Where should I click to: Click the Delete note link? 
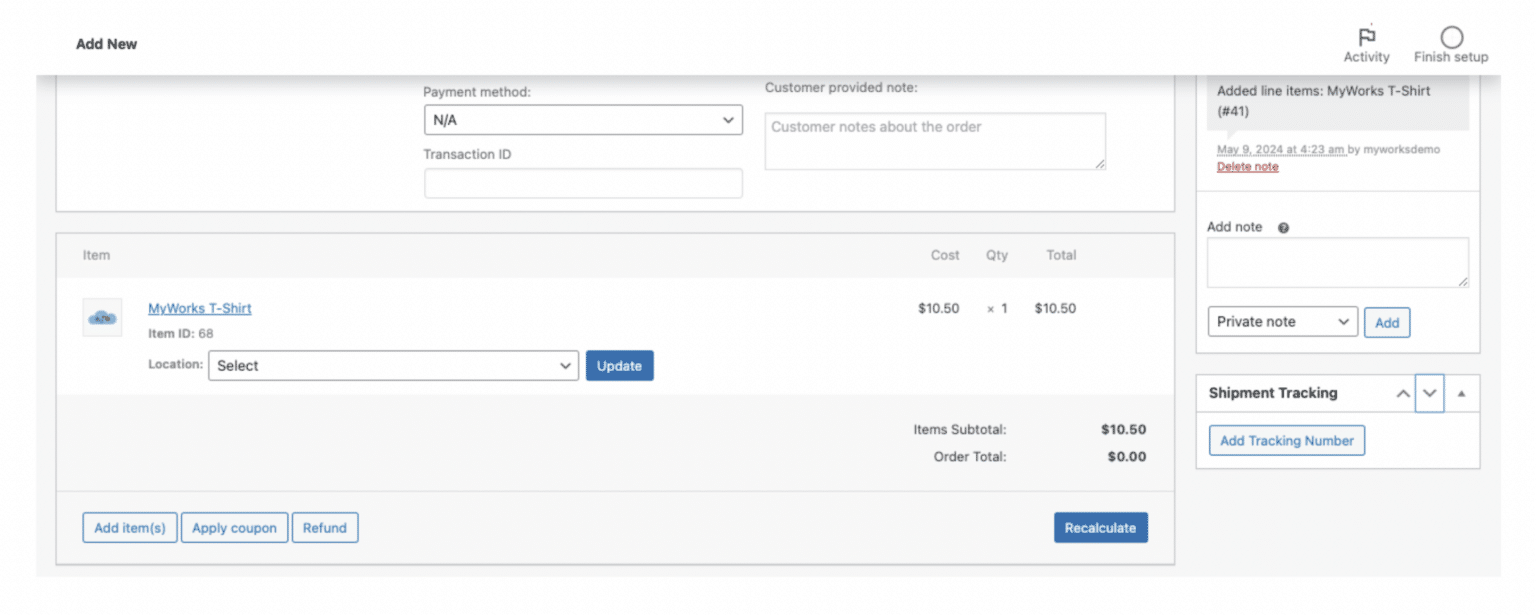[1247, 166]
